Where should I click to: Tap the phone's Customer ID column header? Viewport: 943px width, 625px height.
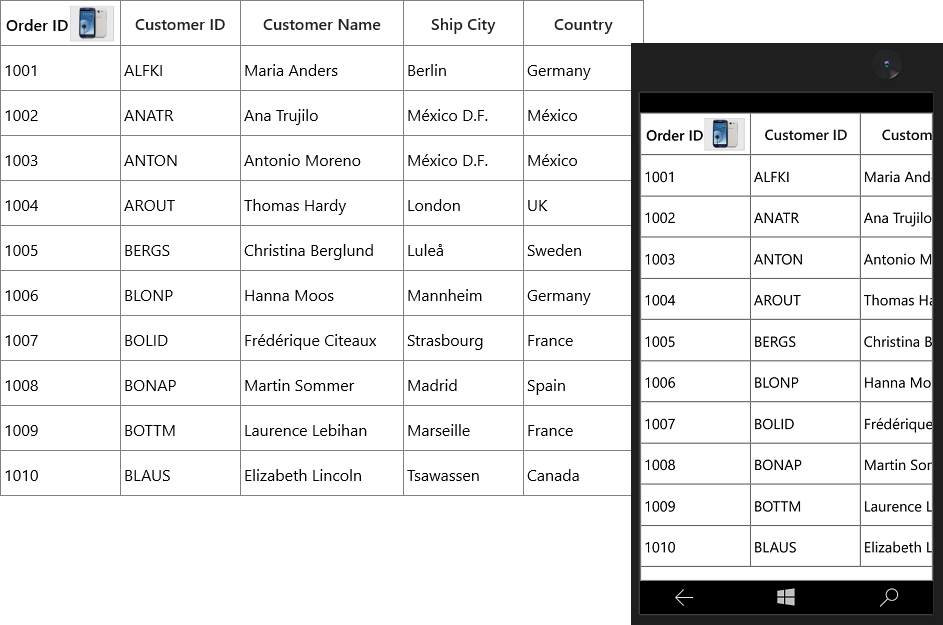(805, 135)
